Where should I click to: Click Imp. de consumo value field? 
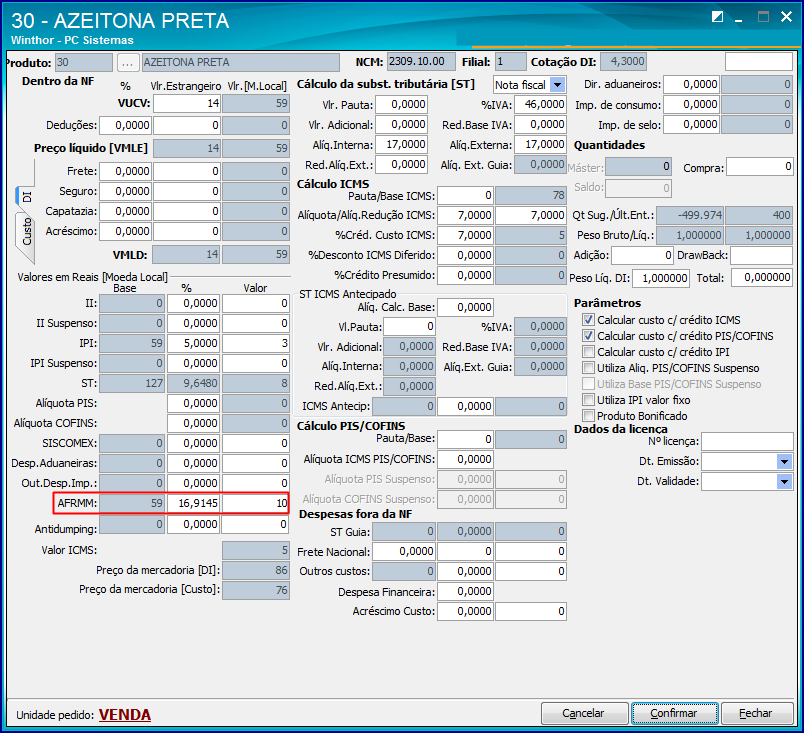(691, 105)
